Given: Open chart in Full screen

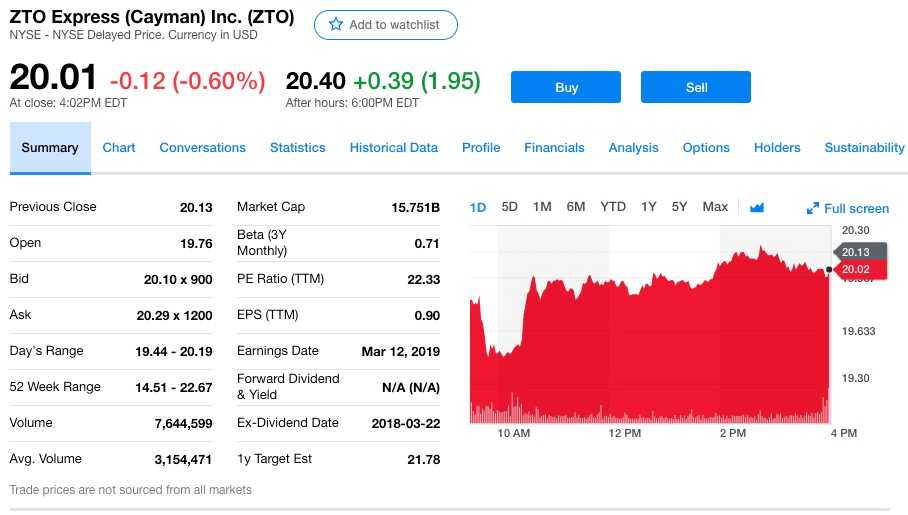Looking at the screenshot, I should (x=855, y=209).
